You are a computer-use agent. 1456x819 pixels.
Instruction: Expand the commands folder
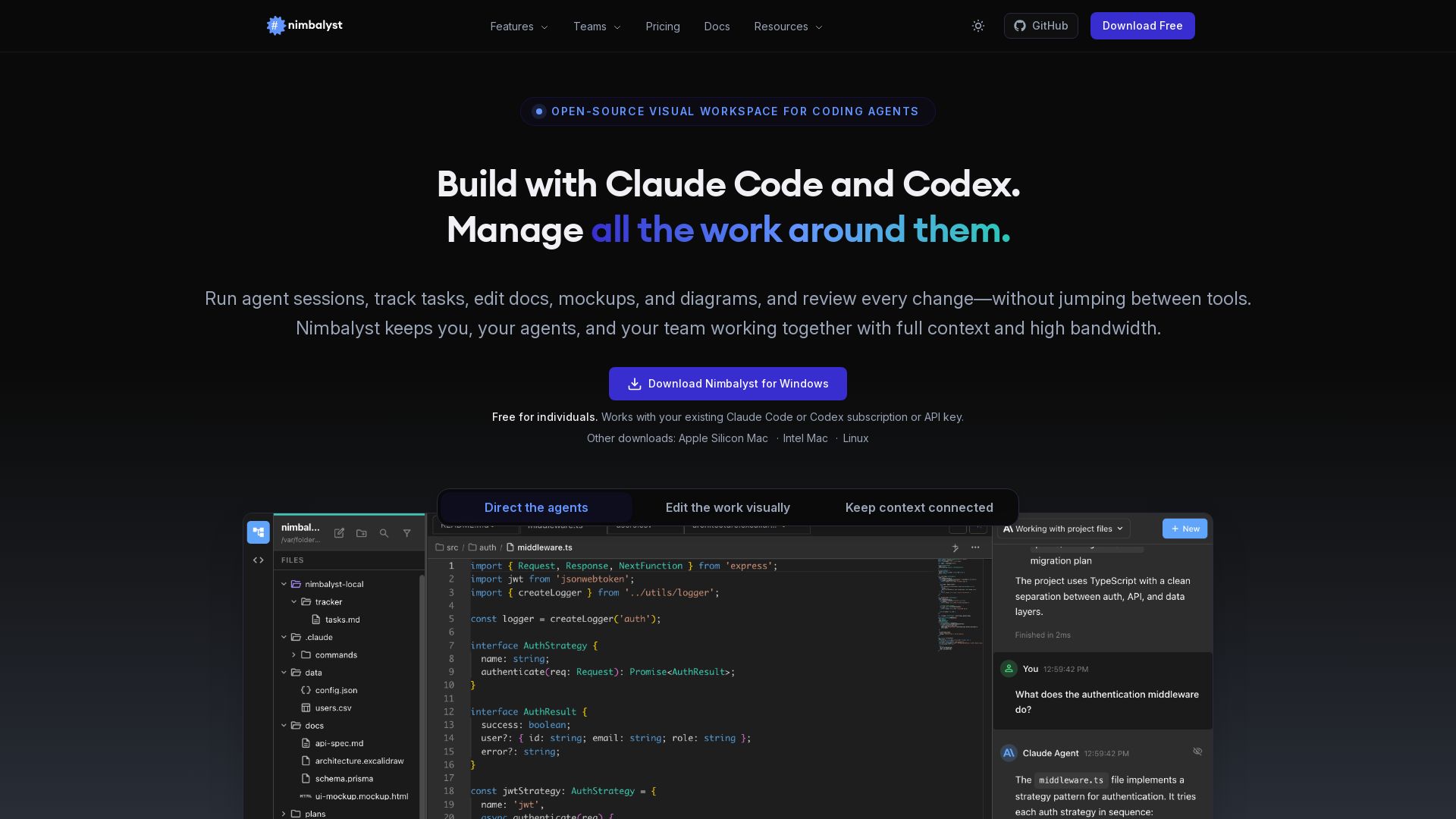coord(293,655)
